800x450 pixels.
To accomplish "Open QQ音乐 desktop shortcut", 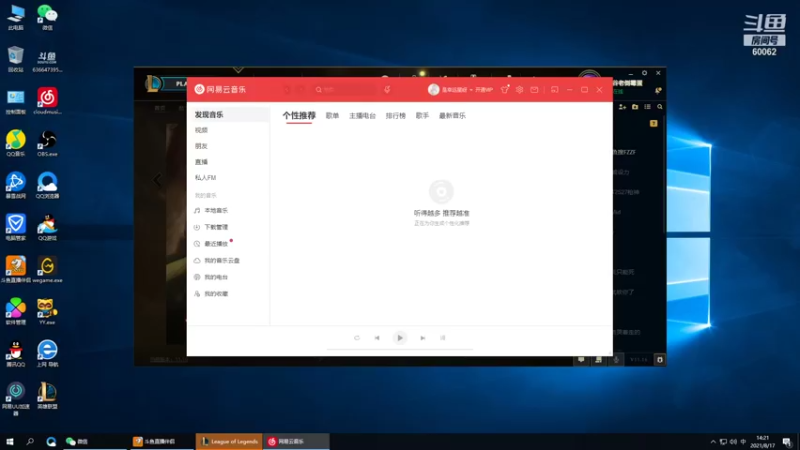I will pyautogui.click(x=16, y=143).
